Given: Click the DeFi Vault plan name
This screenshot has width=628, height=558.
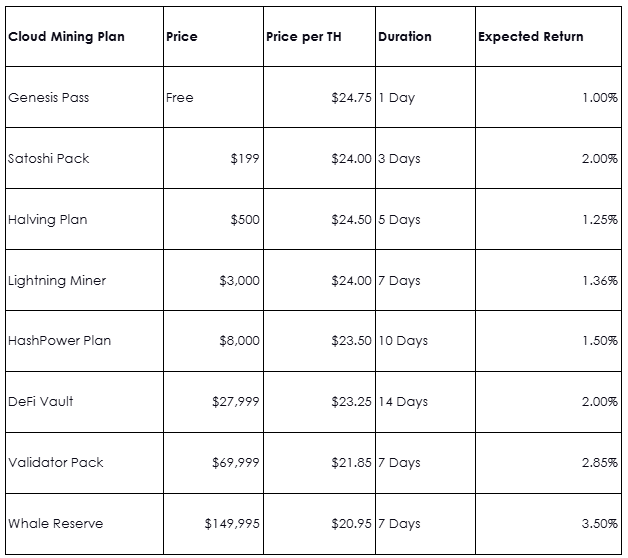Looking at the screenshot, I should coord(41,402).
